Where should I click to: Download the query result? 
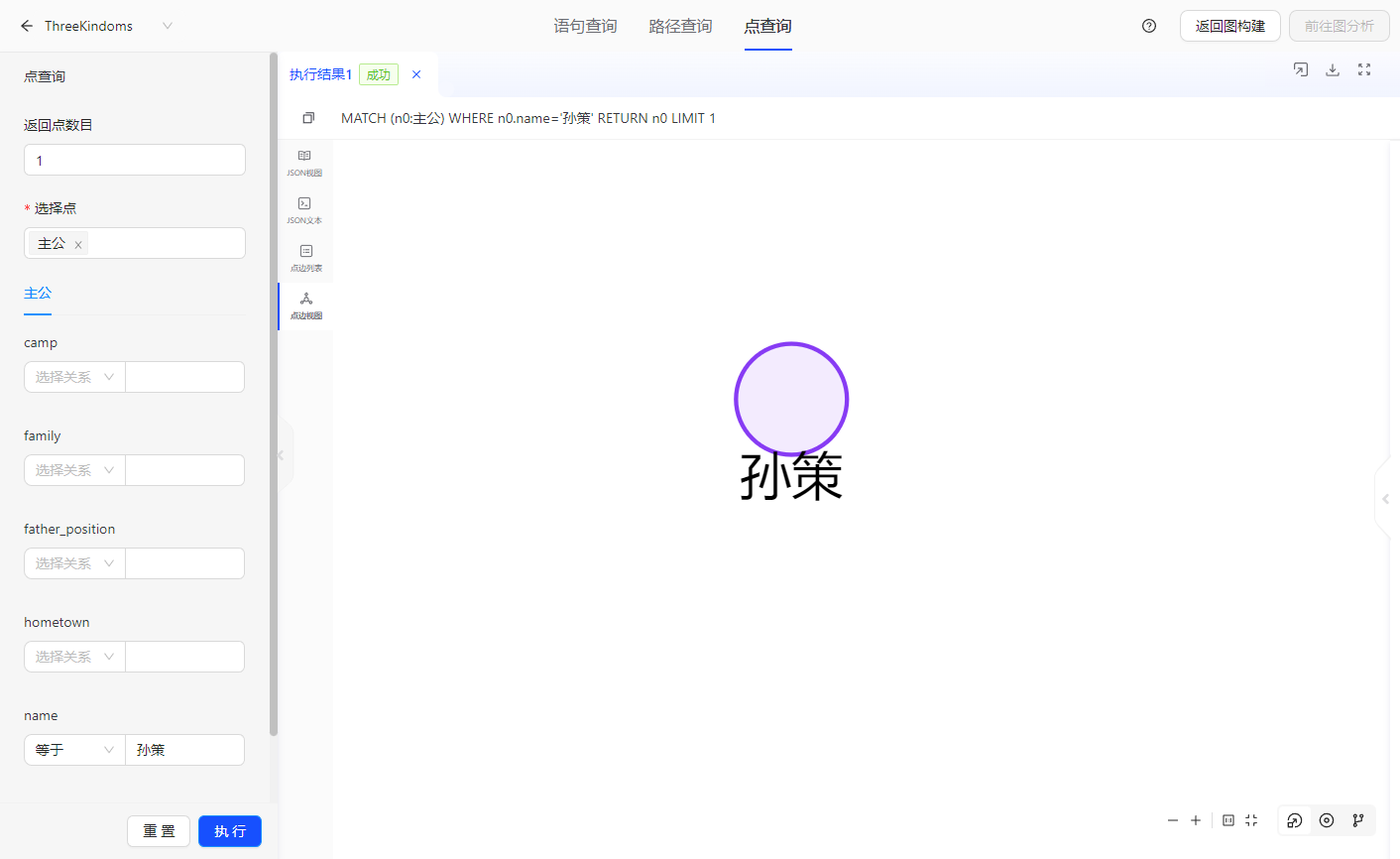tap(1333, 69)
